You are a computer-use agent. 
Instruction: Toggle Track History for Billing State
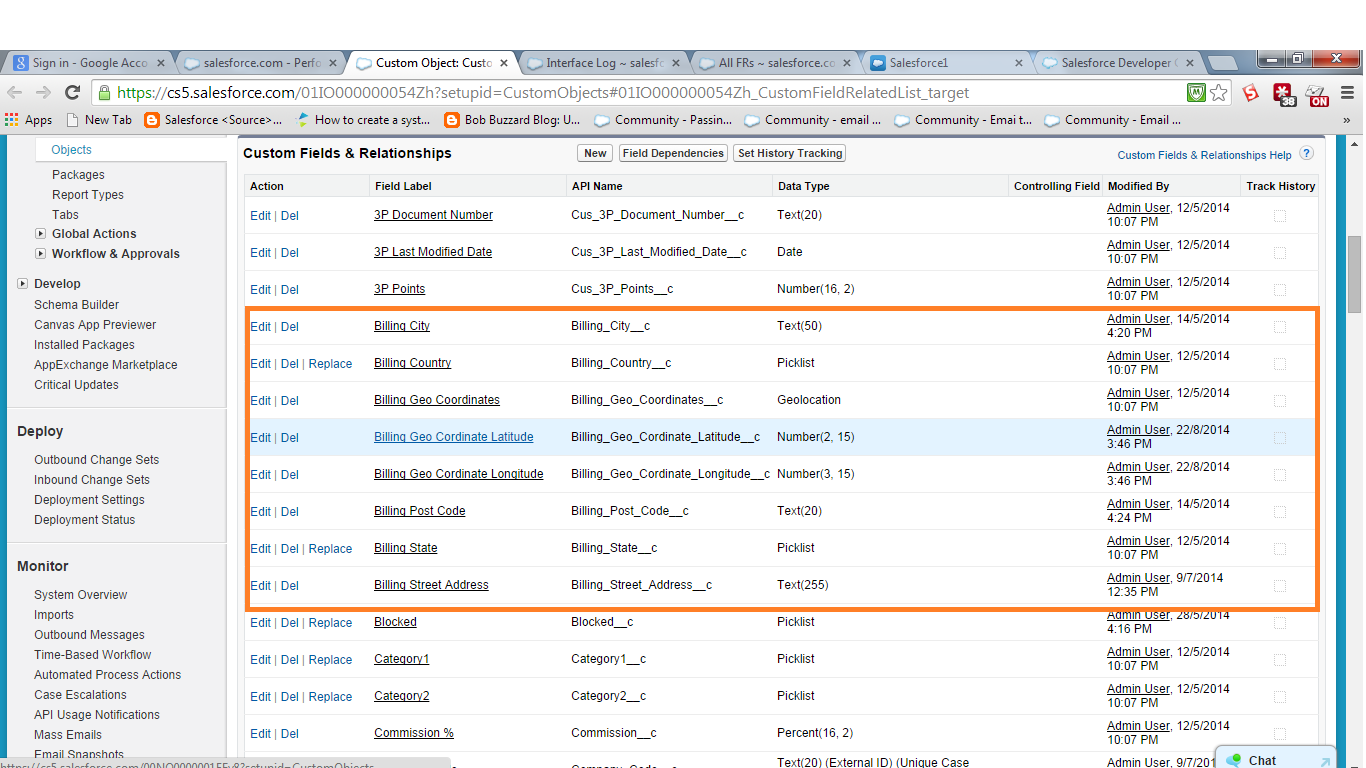(x=1280, y=548)
